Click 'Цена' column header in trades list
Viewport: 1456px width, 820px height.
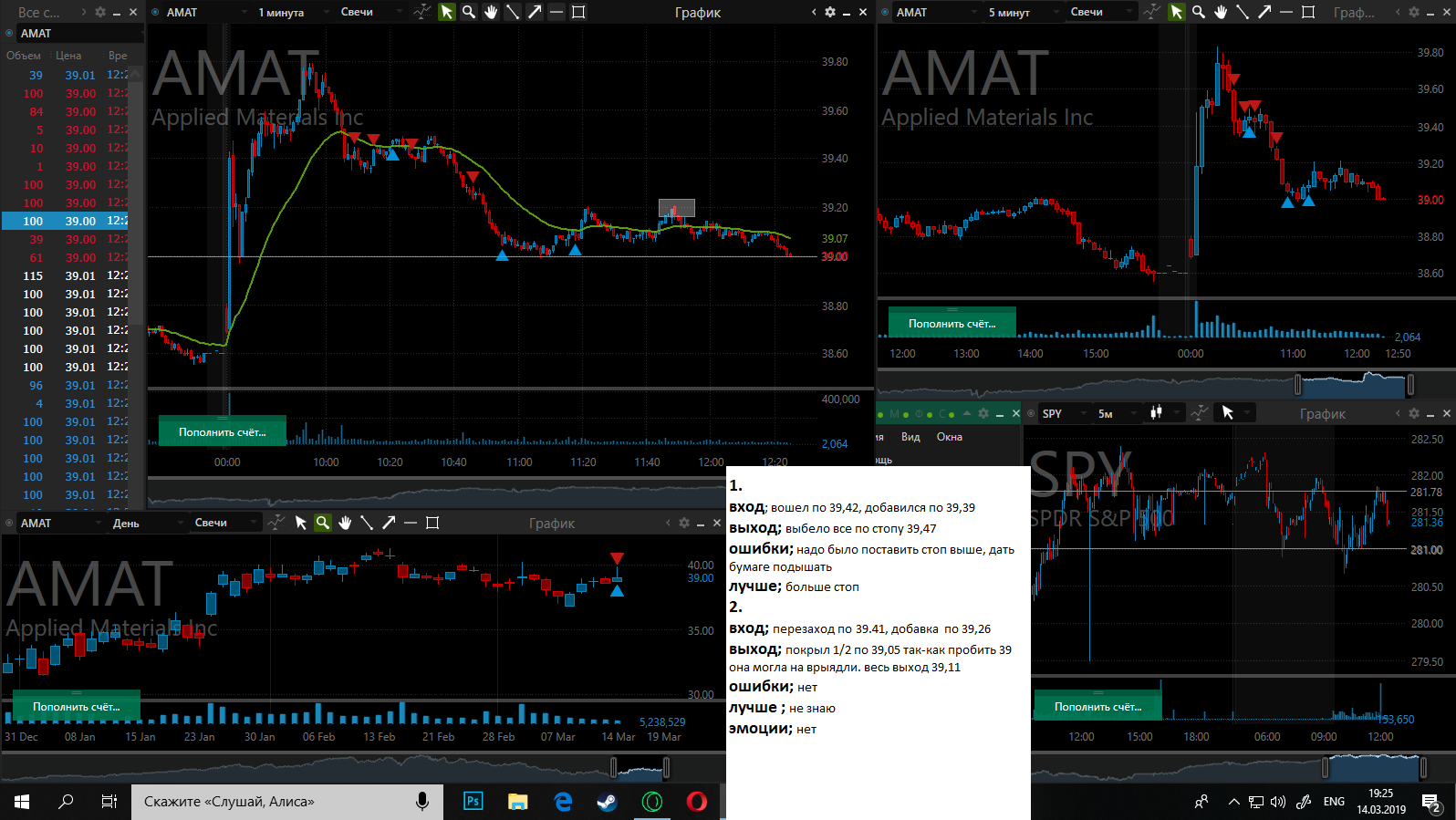click(x=68, y=56)
